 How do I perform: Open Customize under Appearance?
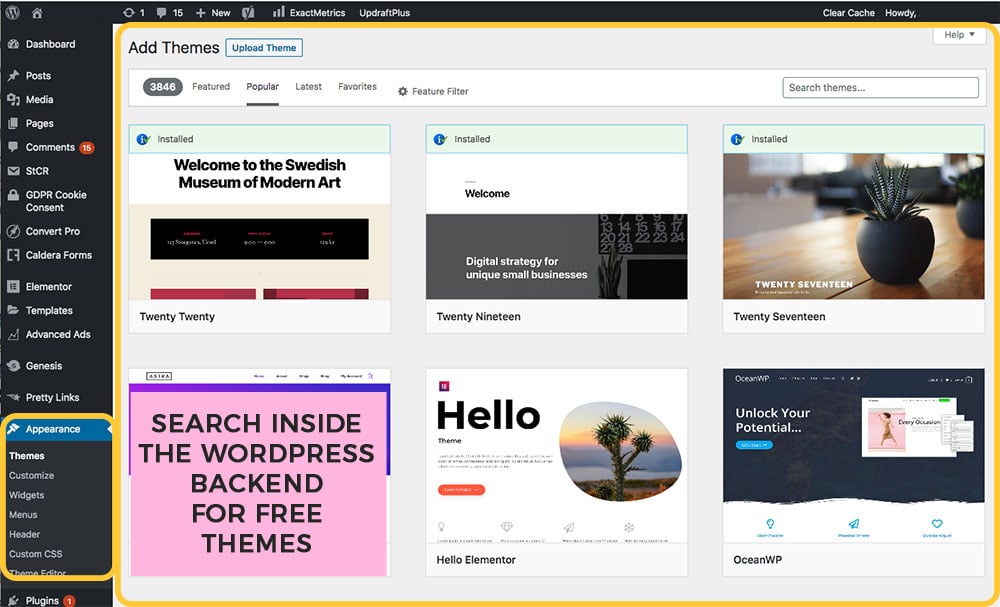(31, 475)
